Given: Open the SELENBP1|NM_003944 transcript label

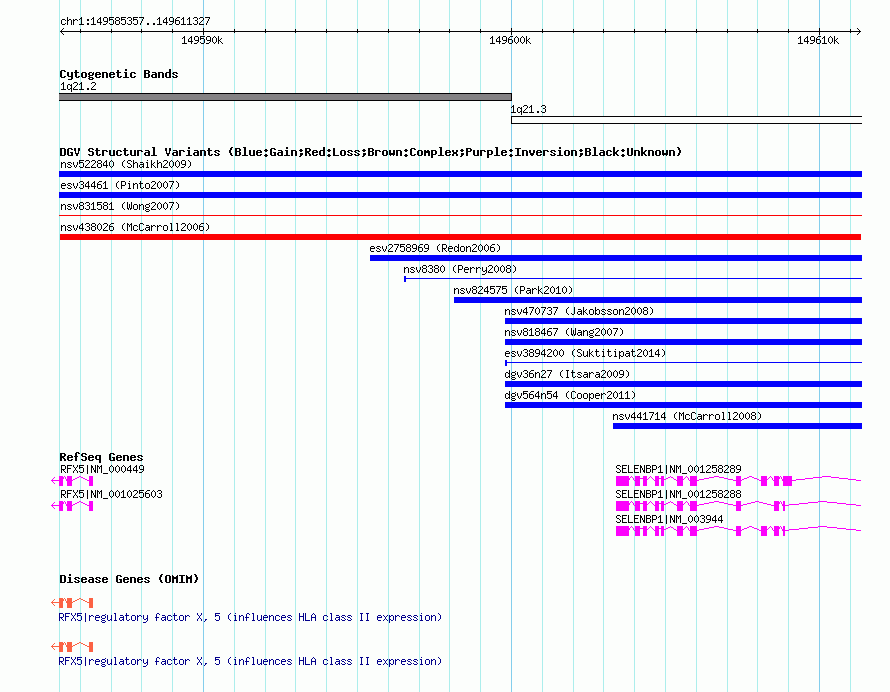Looking at the screenshot, I should click(669, 519).
